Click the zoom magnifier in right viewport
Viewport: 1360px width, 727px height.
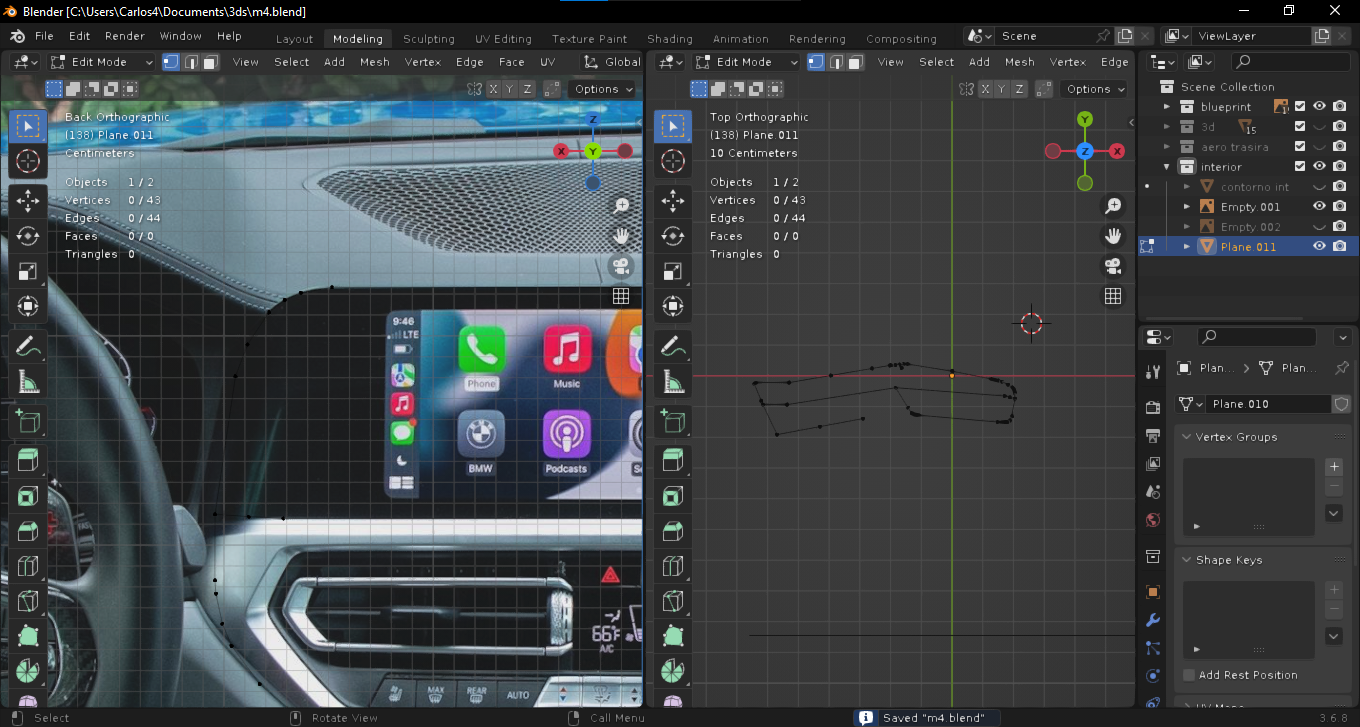pos(1113,206)
